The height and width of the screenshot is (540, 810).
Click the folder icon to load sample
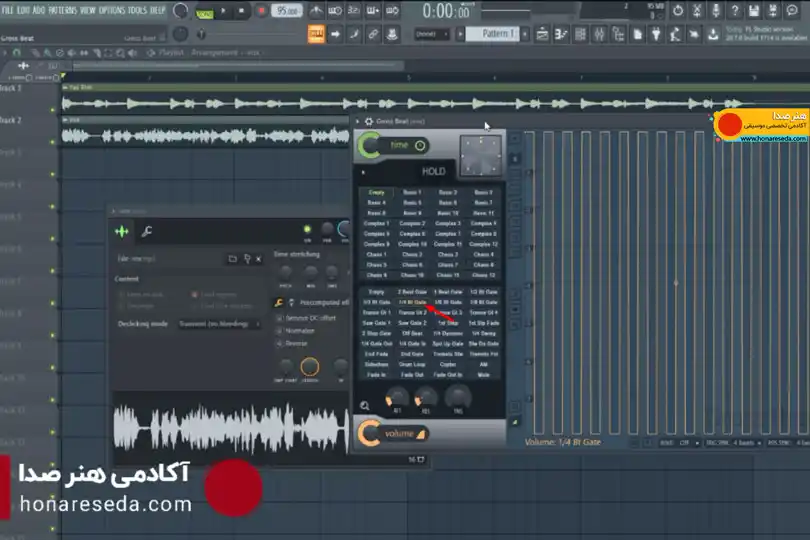[232, 258]
